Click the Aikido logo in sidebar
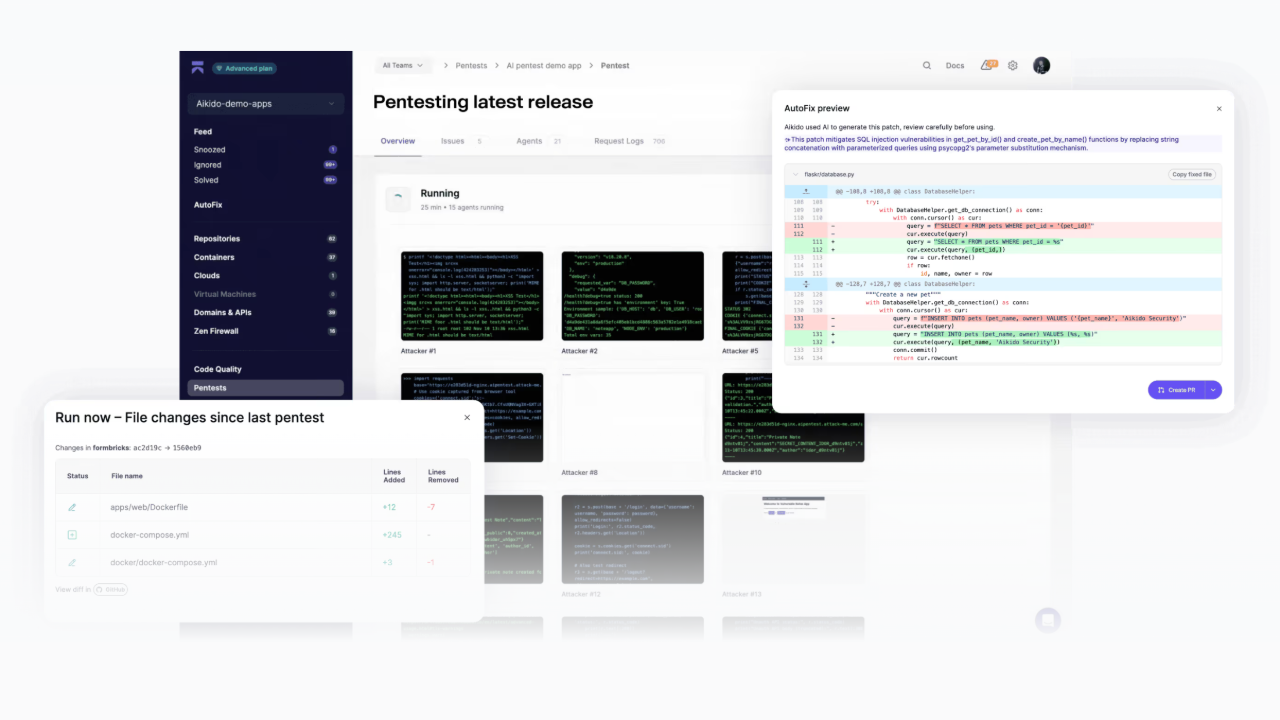The image size is (1280, 720). [198, 68]
